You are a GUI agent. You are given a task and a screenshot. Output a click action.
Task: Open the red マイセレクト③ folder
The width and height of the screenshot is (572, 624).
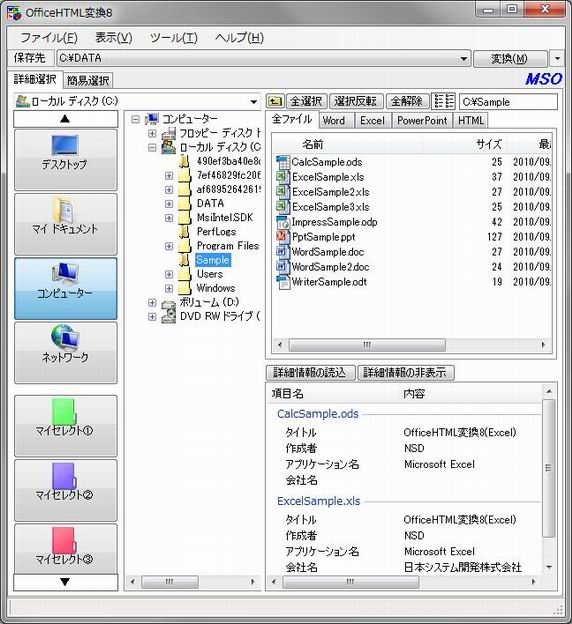66,549
